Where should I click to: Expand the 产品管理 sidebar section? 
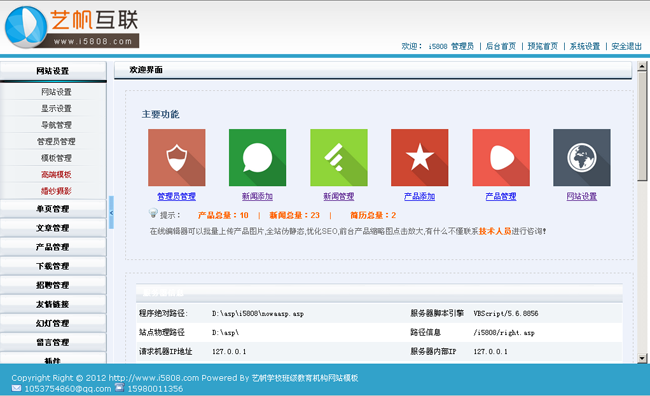click(53, 247)
